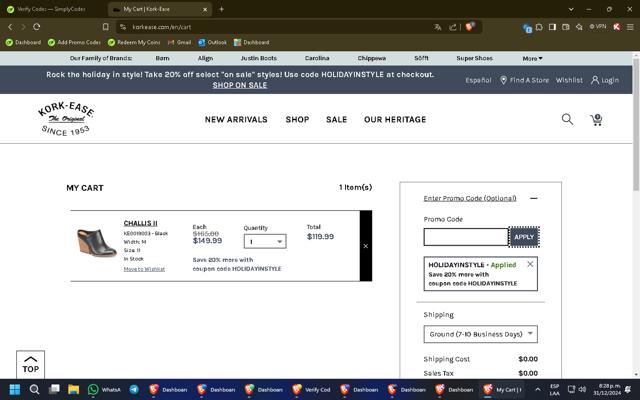The image size is (640, 400).
Task: Click the Promo Code input field
Action: coord(466,237)
